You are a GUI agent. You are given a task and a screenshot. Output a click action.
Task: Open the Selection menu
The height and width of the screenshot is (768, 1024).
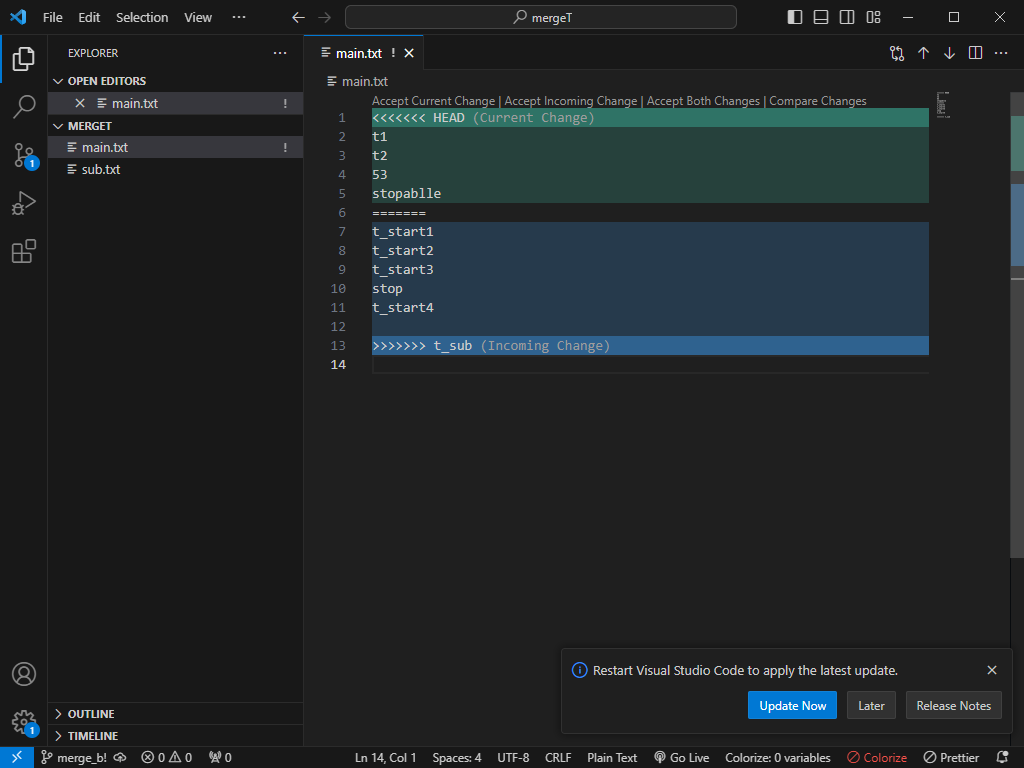pos(142,18)
